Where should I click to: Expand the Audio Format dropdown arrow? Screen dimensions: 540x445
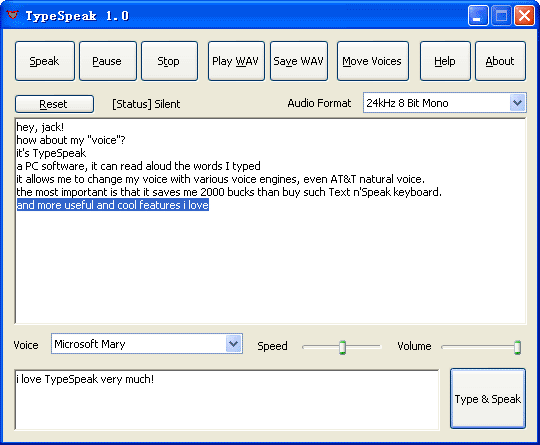517,103
